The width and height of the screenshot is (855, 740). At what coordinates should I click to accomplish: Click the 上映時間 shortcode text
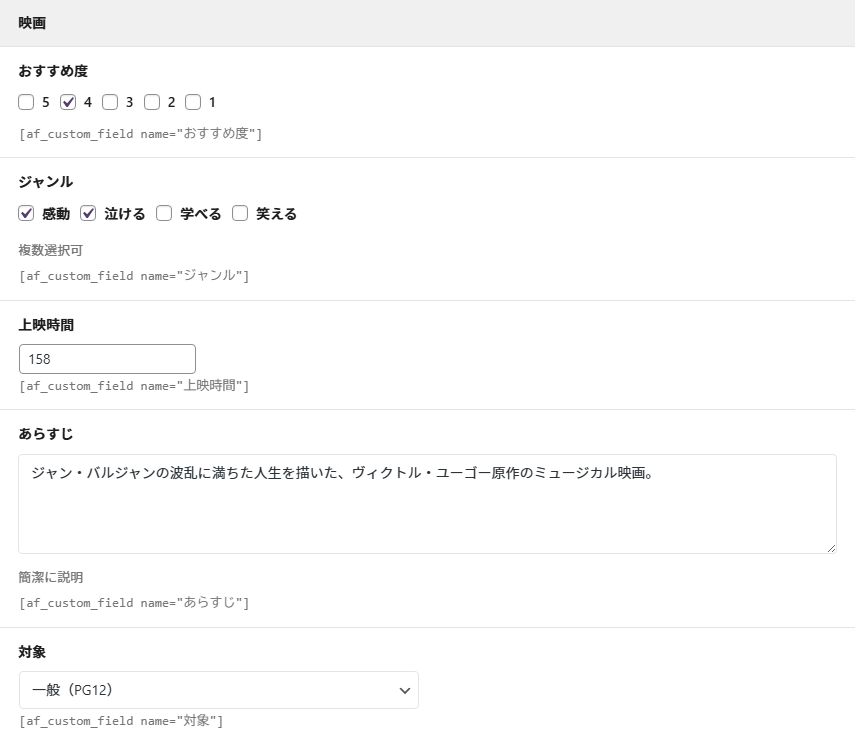[134, 385]
